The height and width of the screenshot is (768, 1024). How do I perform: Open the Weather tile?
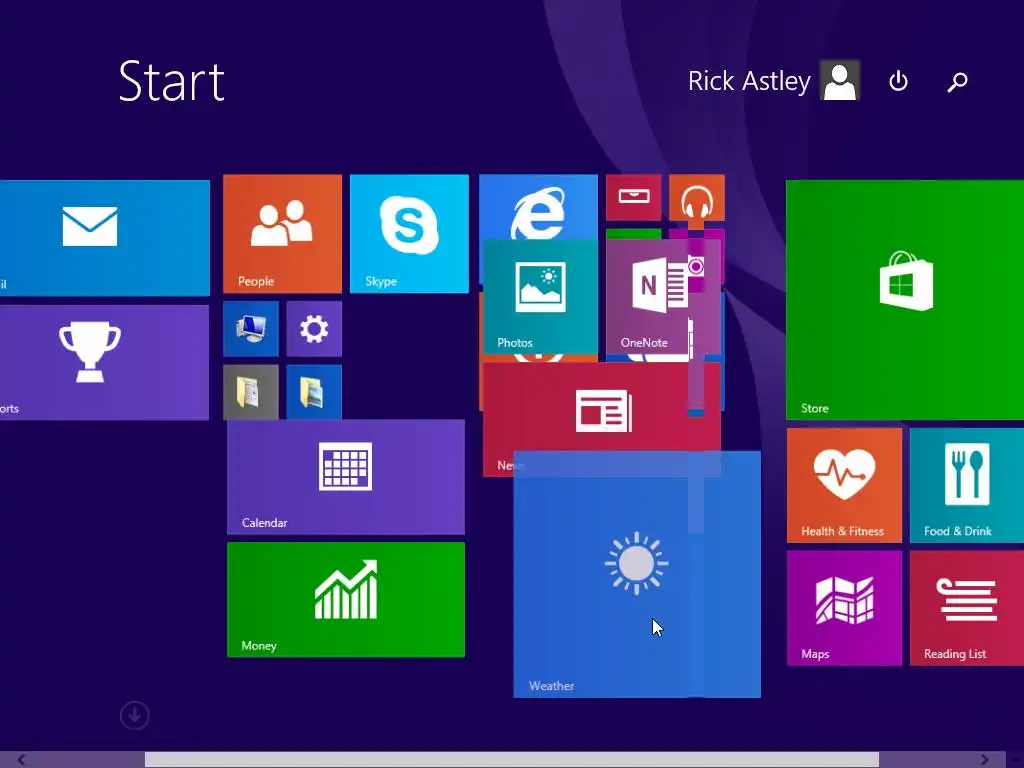[637, 575]
